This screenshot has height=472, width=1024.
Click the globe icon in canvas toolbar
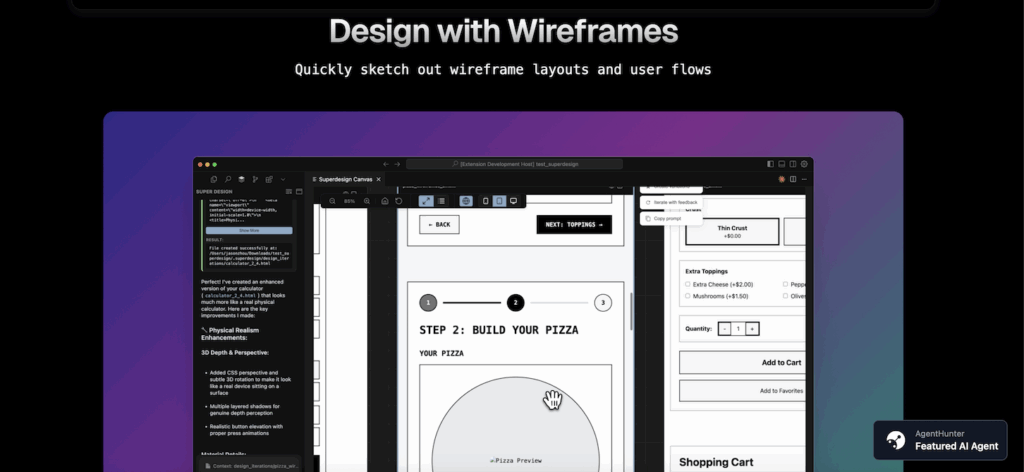pos(466,201)
